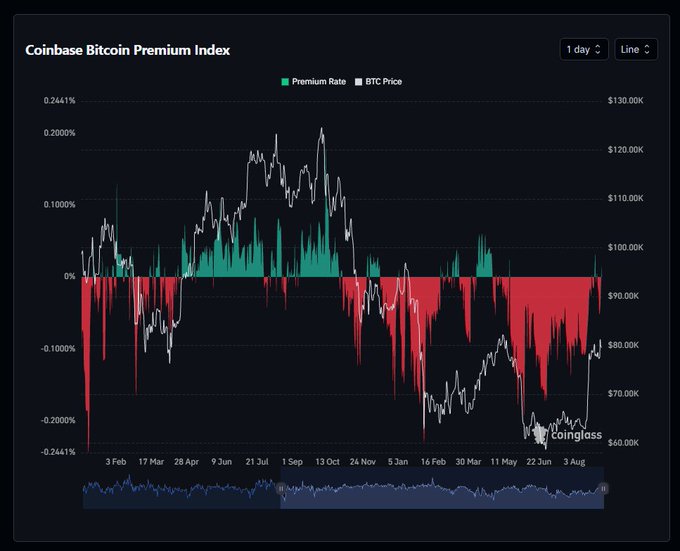Click the -0.2441% left axis label

point(58,452)
